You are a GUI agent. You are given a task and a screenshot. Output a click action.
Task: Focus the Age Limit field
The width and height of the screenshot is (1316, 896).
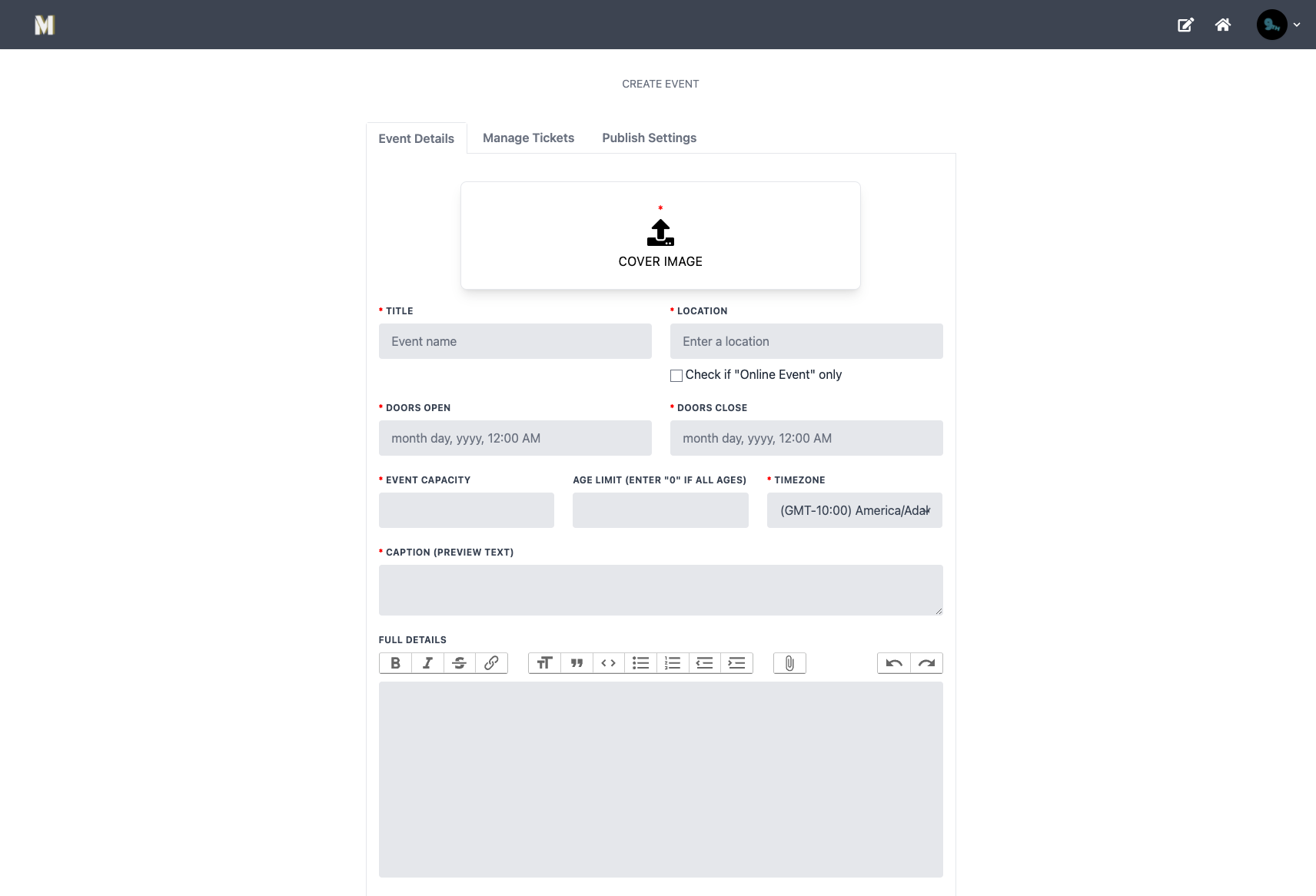click(x=660, y=510)
